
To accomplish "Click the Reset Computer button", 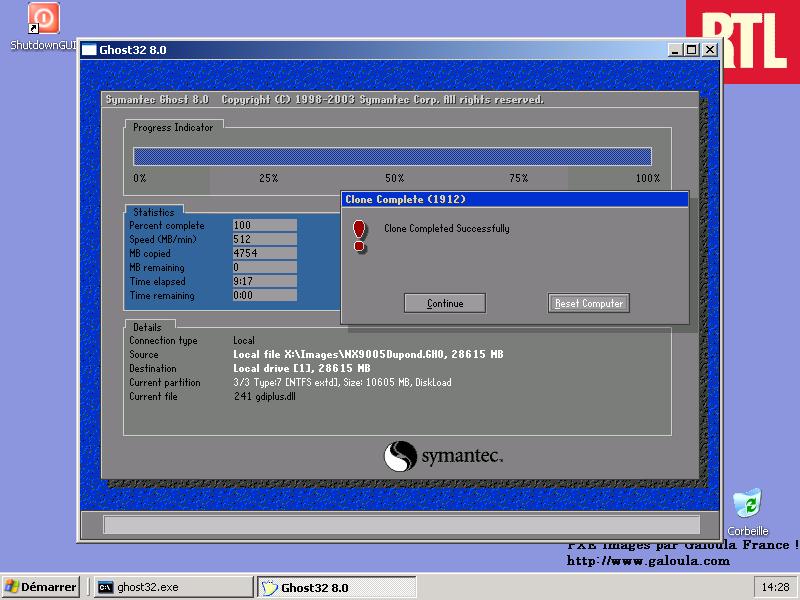I will tap(589, 303).
